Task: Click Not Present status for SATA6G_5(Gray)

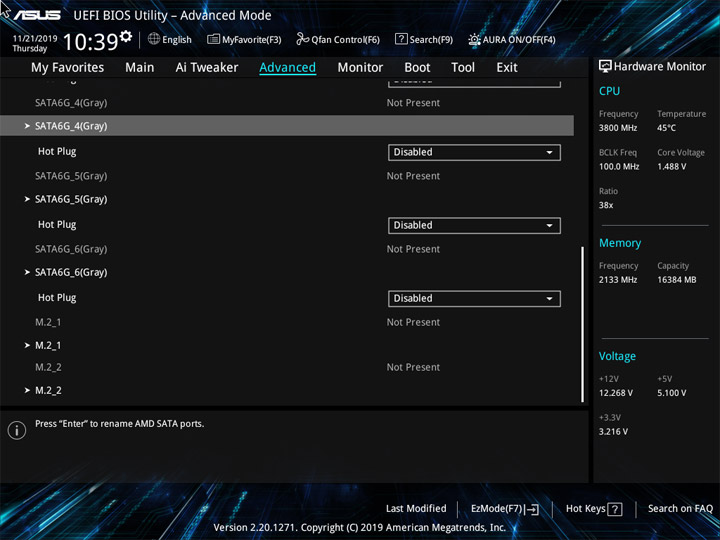Action: 413,176
